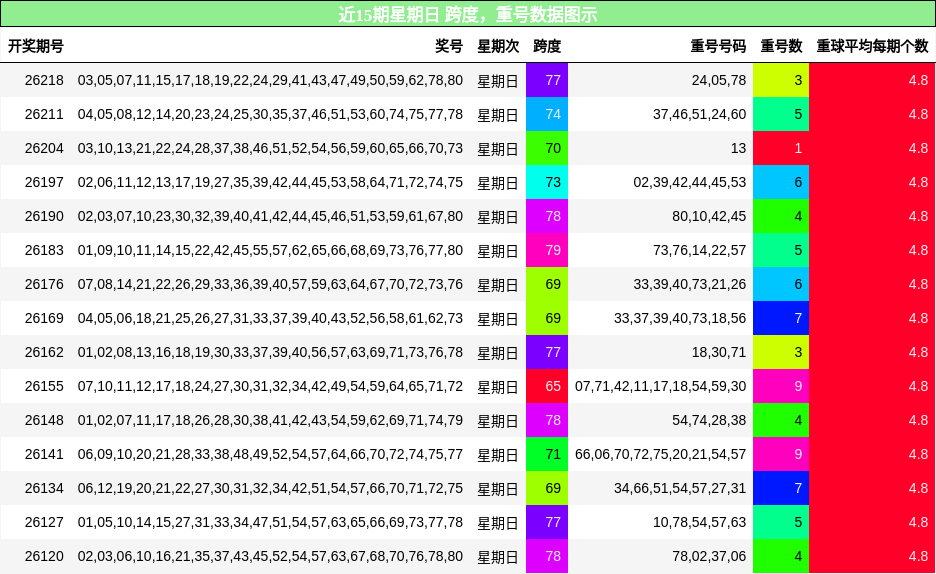Select issue number 26190
This screenshot has height=574, width=936.
[x=44, y=217]
